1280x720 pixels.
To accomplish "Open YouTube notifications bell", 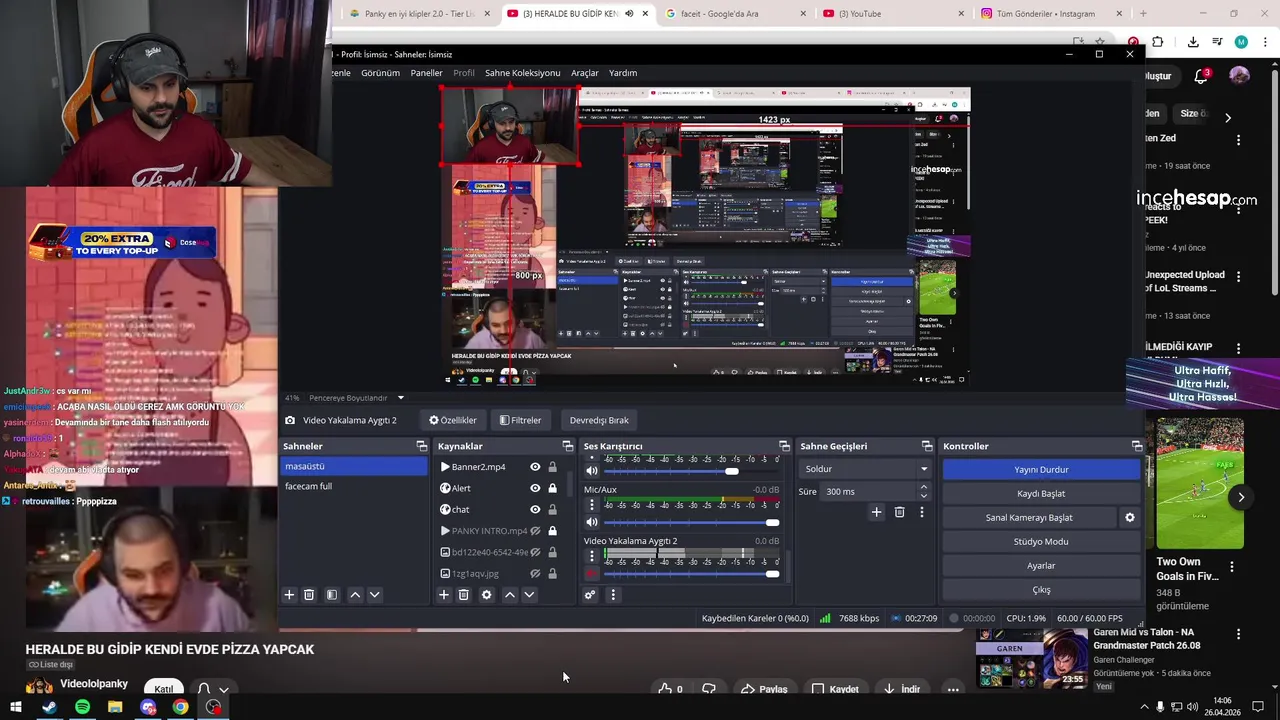I will (x=1201, y=76).
